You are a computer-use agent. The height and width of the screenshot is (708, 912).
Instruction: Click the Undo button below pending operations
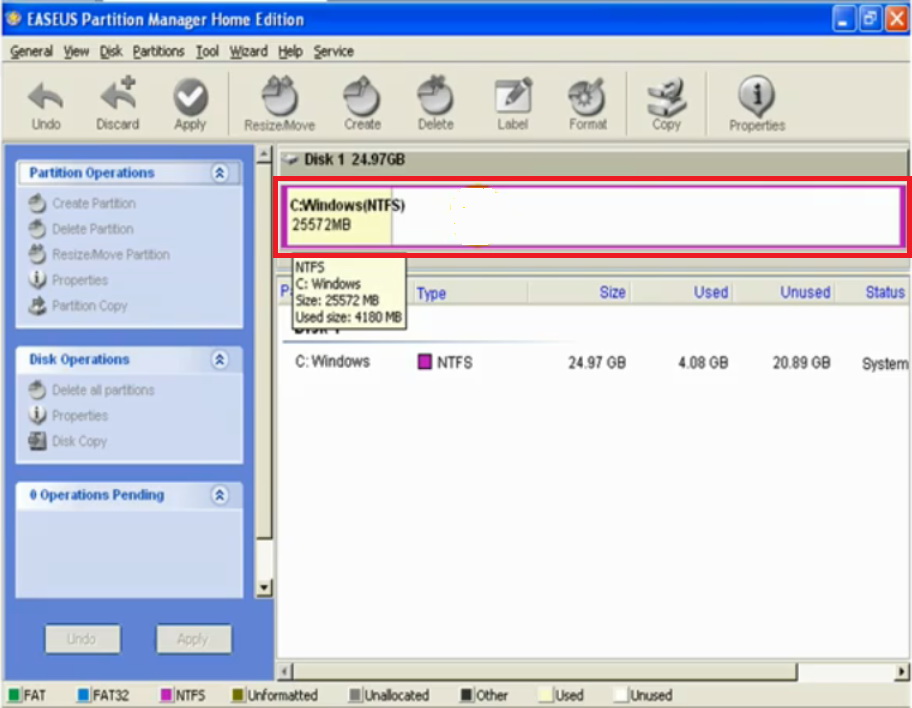(x=83, y=639)
